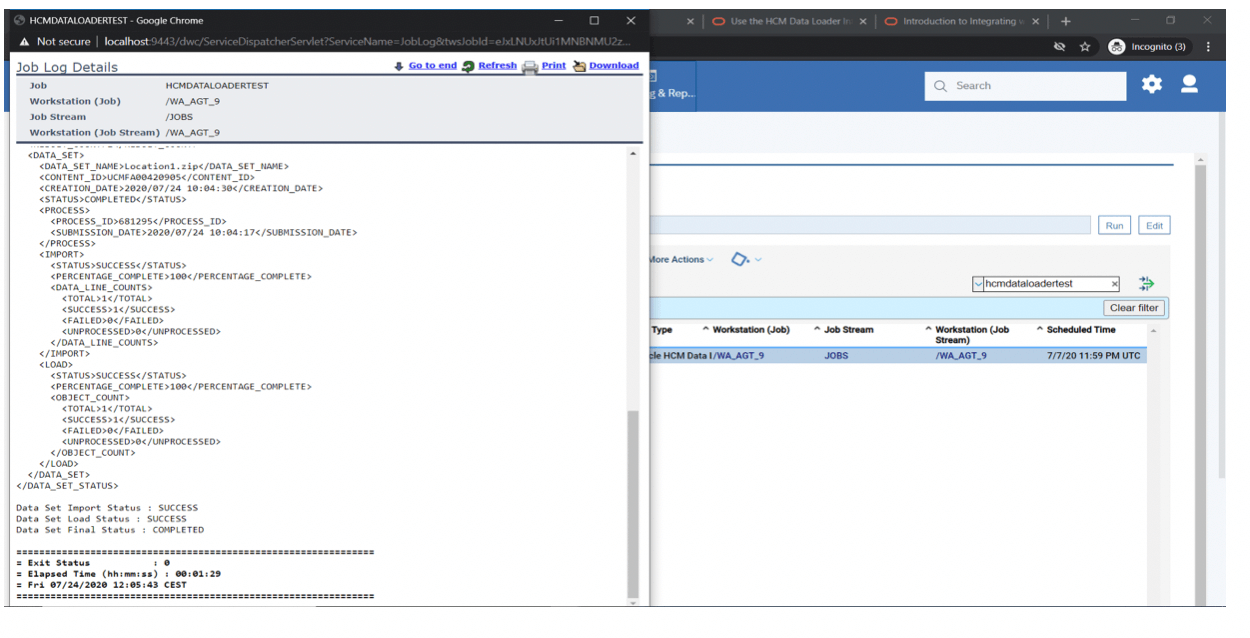The width and height of the screenshot is (1250, 638).
Task: Expand the chevron beside the monitor icon
Action: tap(758, 260)
